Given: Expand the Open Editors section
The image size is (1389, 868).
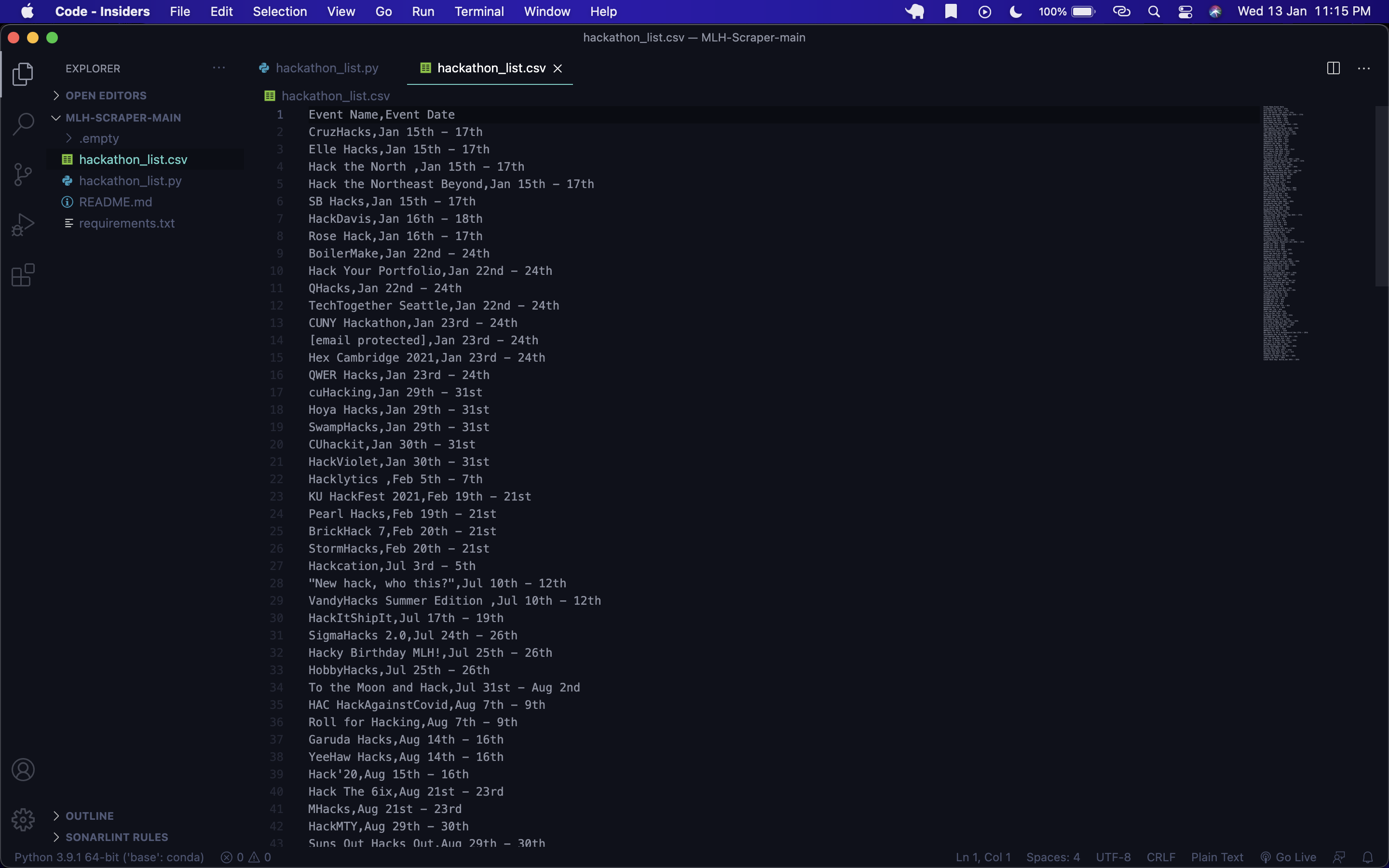Looking at the screenshot, I should coord(106,95).
